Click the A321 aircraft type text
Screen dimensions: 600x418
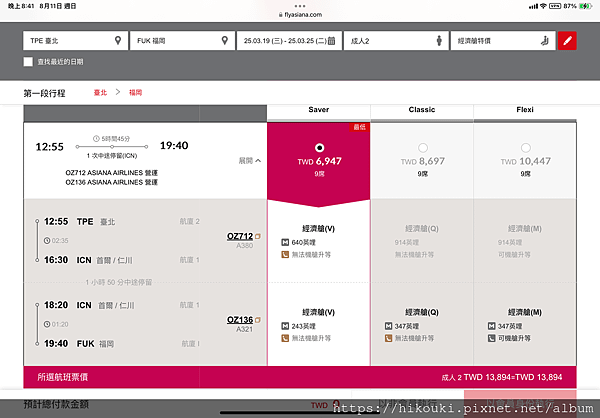click(x=245, y=329)
